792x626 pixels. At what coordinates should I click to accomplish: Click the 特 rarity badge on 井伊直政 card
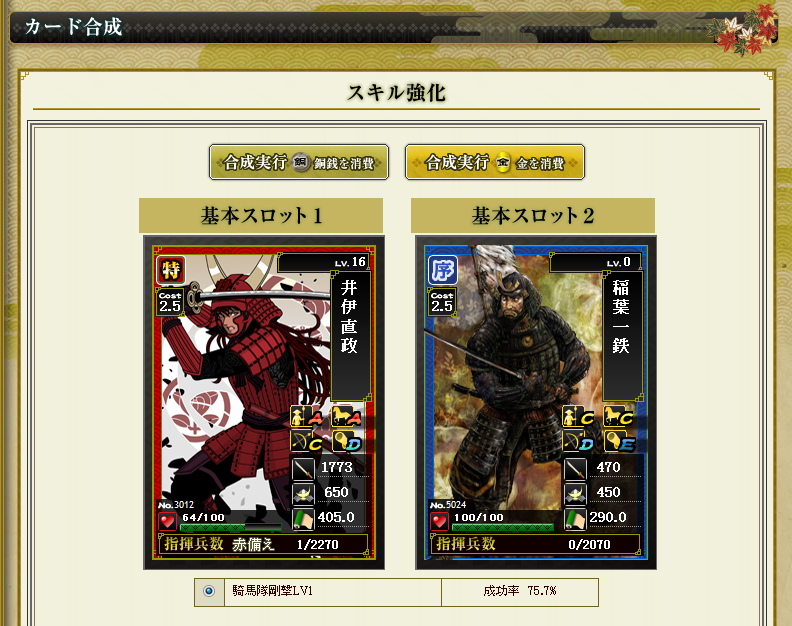pos(171,270)
